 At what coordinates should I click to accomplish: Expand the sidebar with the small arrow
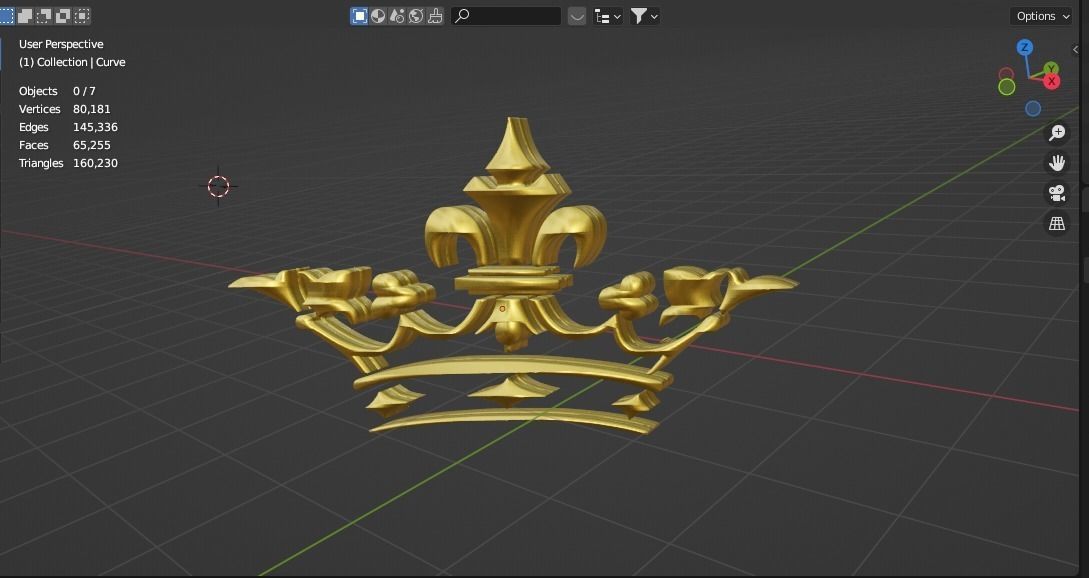1075,49
